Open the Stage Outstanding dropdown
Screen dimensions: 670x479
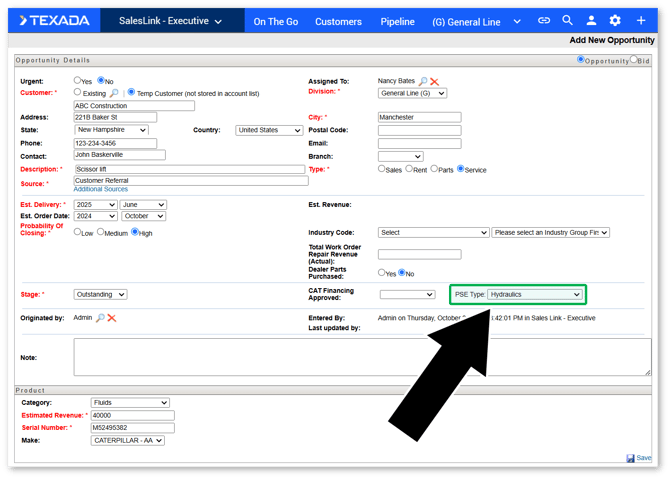100,295
